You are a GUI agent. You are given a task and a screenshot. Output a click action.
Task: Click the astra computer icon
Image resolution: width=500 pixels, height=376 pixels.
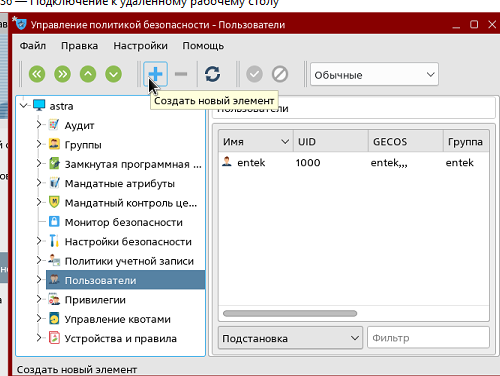(39, 105)
